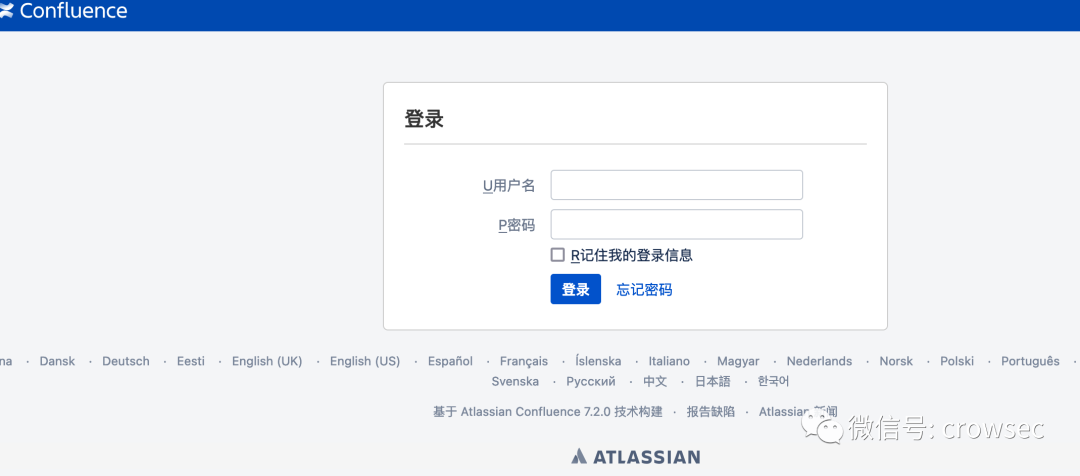This screenshot has height=476, width=1080.
Task: Switch language to 한국어
Action: click(x=773, y=381)
